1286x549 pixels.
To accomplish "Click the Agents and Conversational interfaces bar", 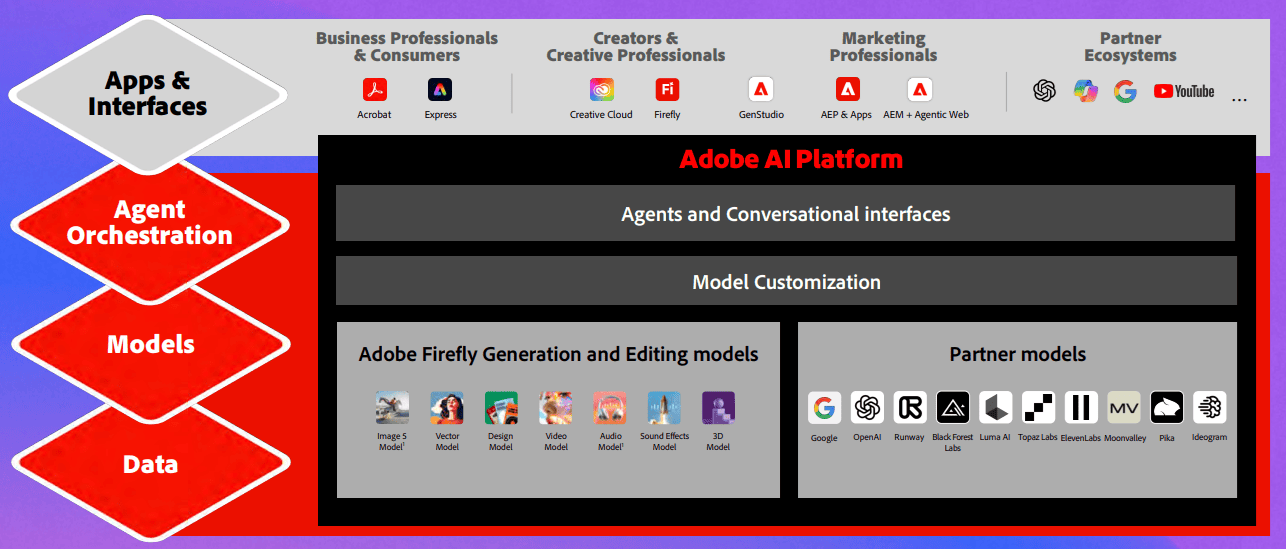I will coord(785,214).
